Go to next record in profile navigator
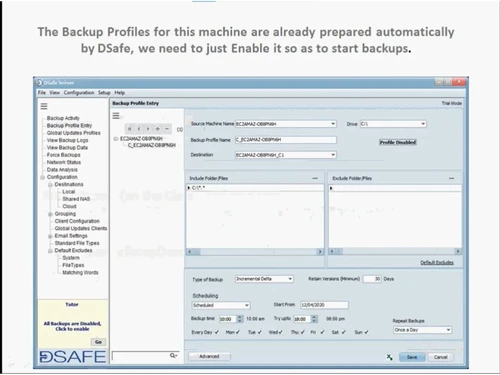This screenshot has width=500, height=375. pyautogui.click(x=148, y=129)
